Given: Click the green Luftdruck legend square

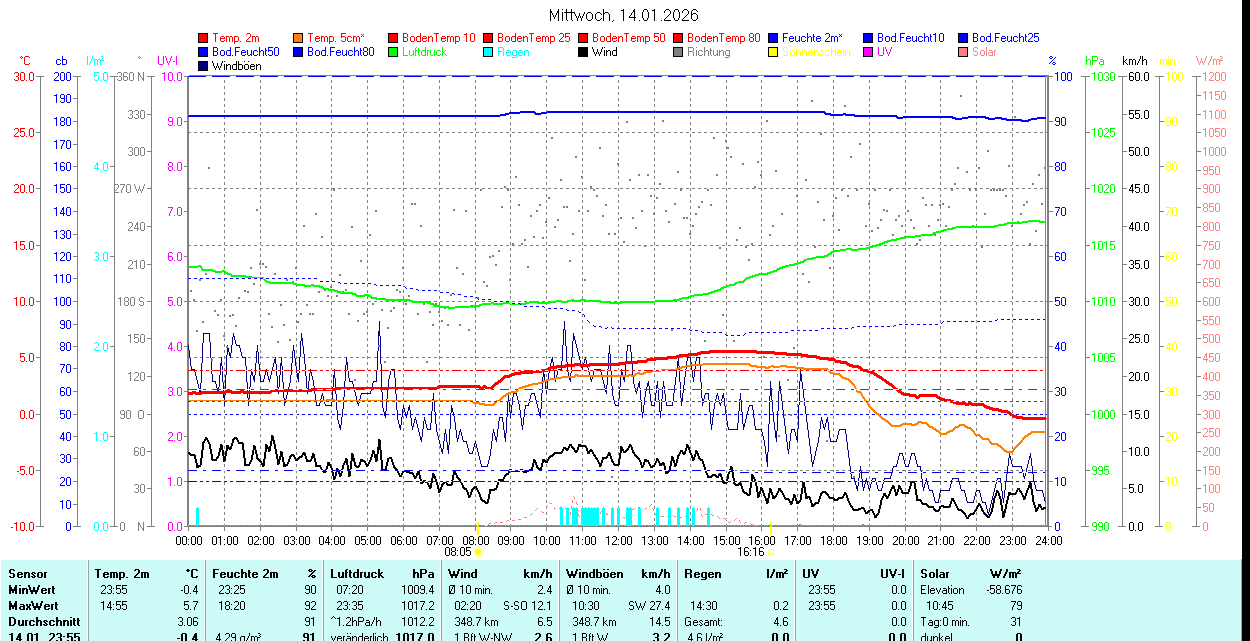Looking at the screenshot, I should 393,52.
